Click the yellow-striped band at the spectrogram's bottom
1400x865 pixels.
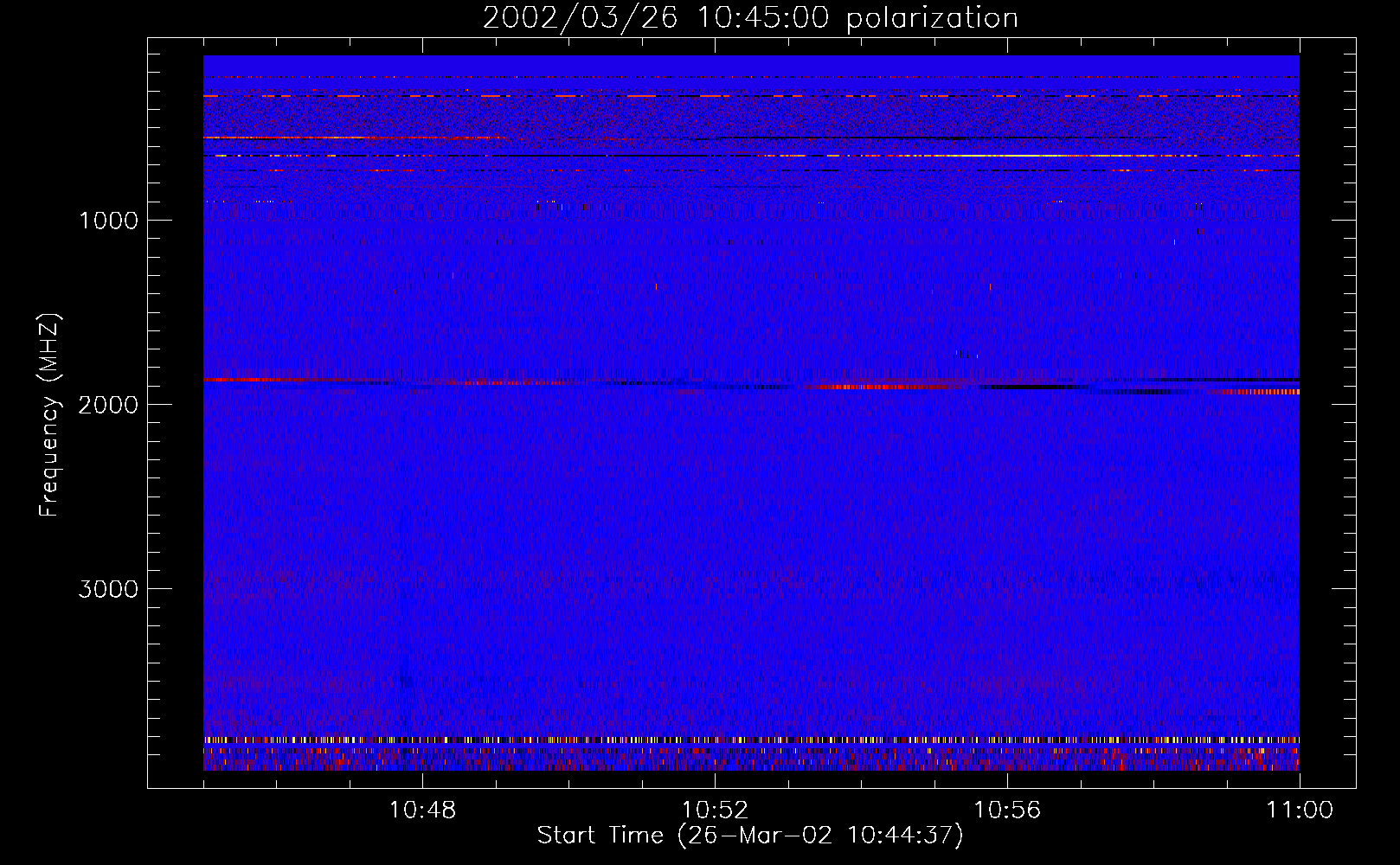(x=751, y=740)
